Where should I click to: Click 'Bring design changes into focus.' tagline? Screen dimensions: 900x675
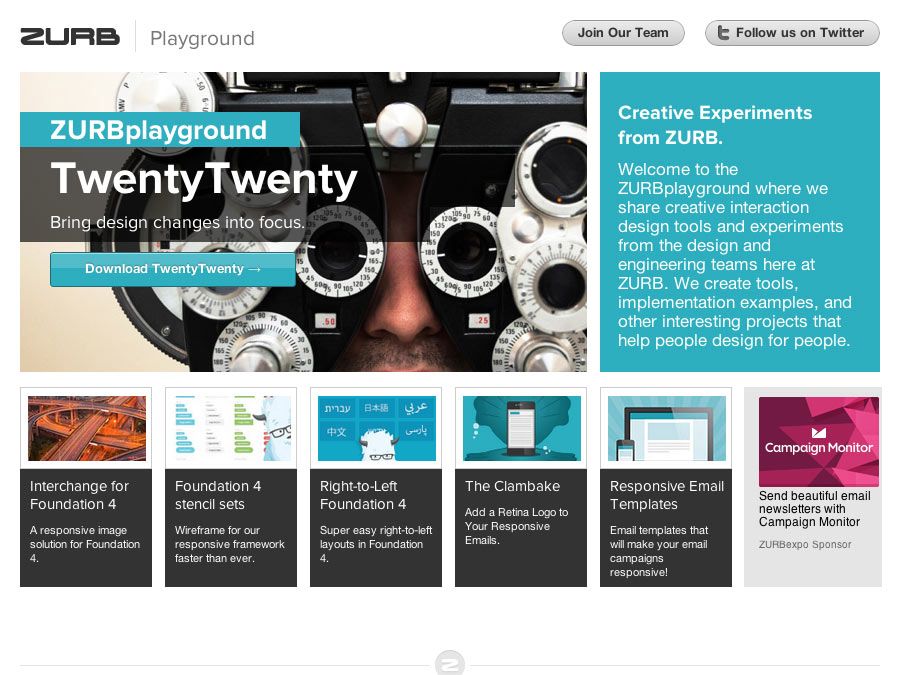[x=177, y=222]
